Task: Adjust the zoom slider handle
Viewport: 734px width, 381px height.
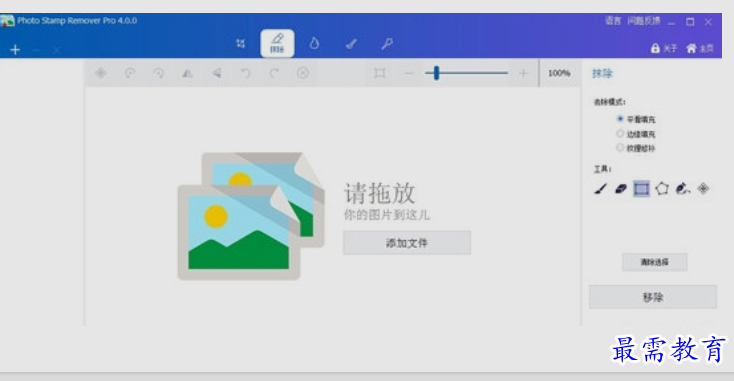Action: [436, 73]
